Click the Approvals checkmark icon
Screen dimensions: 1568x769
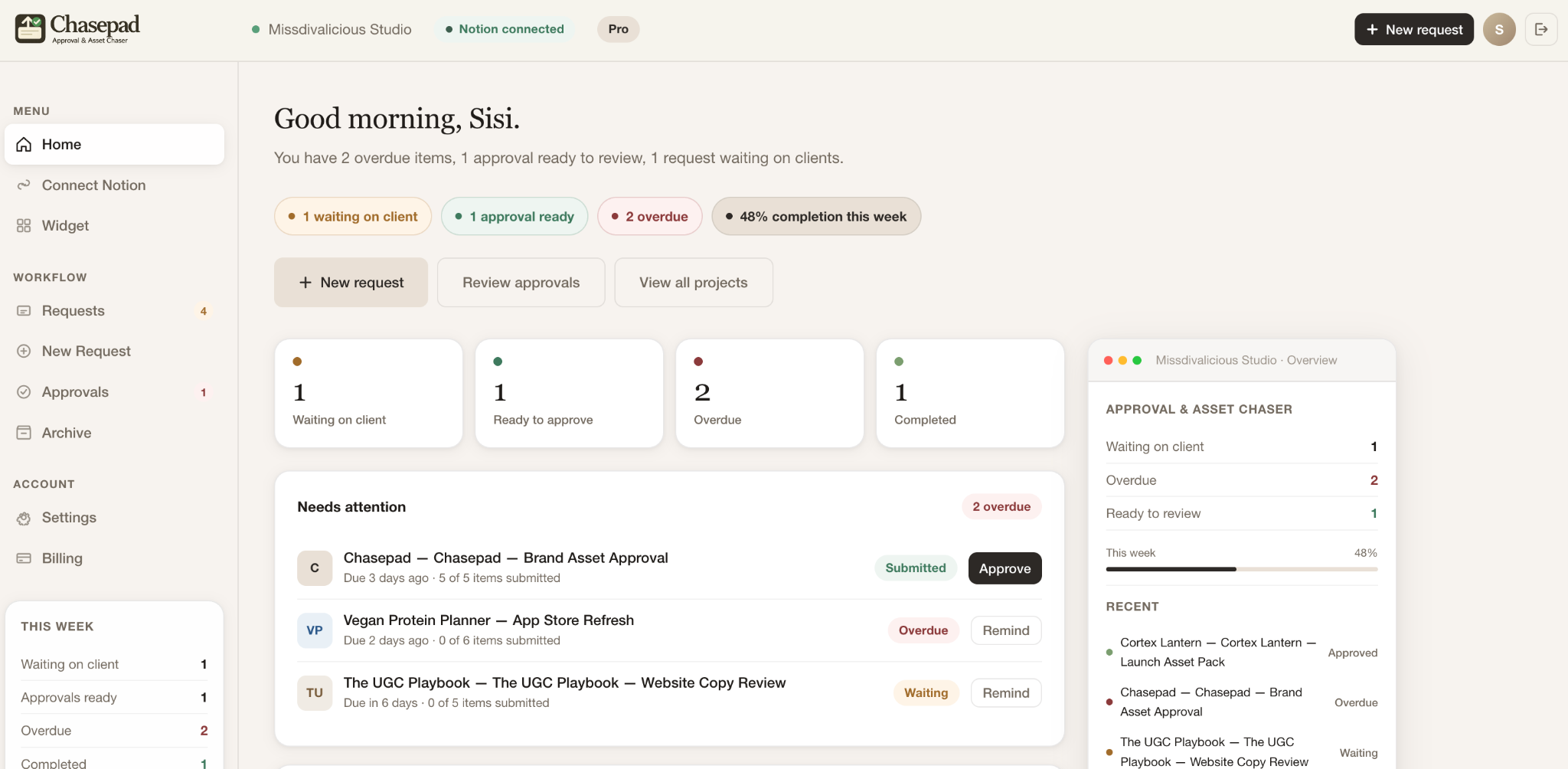pos(24,391)
